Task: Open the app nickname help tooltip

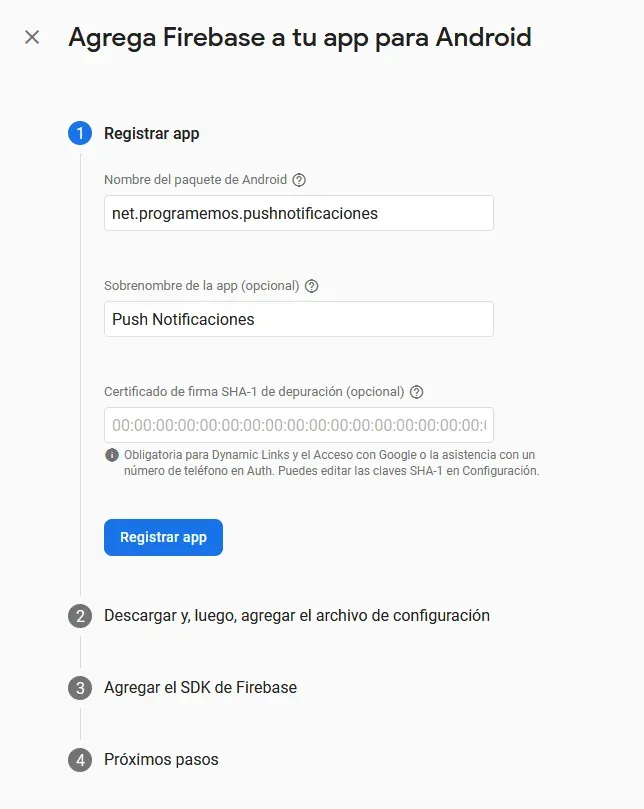Action: pos(311,285)
